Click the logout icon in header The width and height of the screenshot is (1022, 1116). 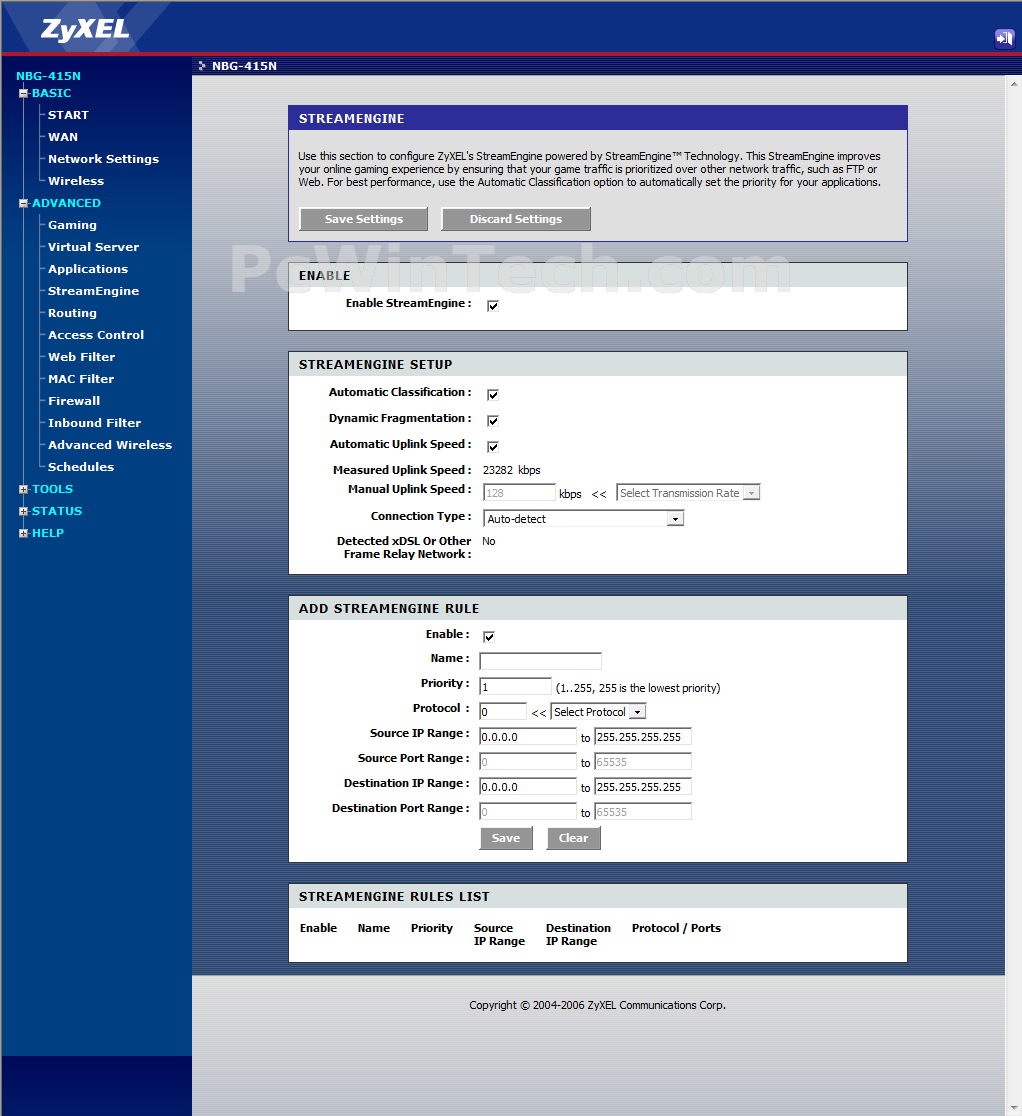(1004, 38)
